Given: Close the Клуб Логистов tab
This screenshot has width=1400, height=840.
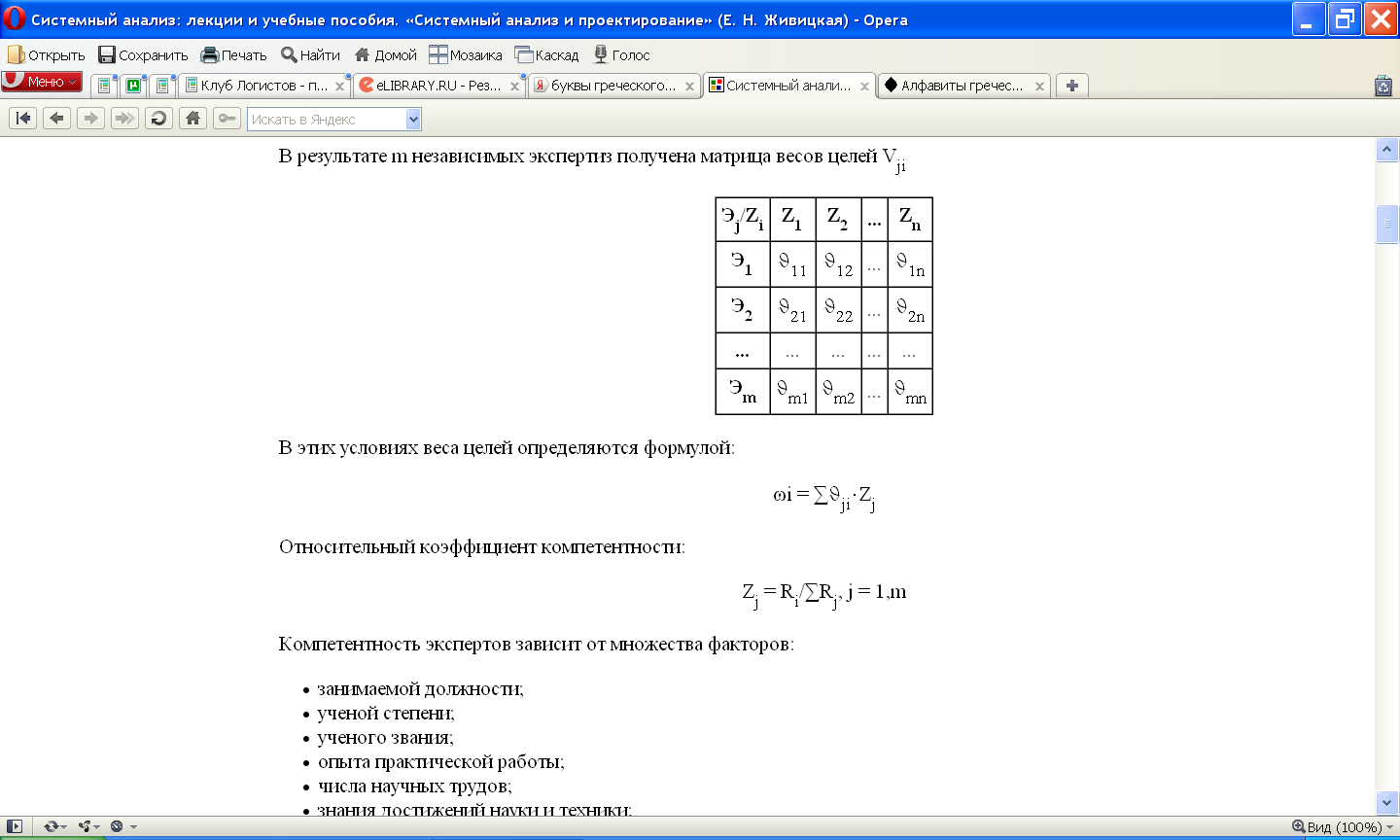Looking at the screenshot, I should point(340,87).
